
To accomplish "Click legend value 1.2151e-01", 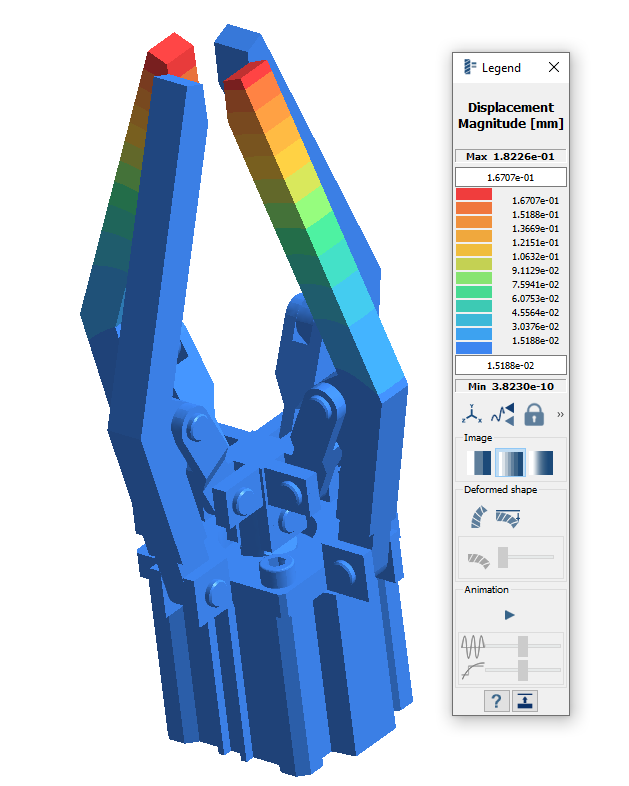I will tap(535, 243).
